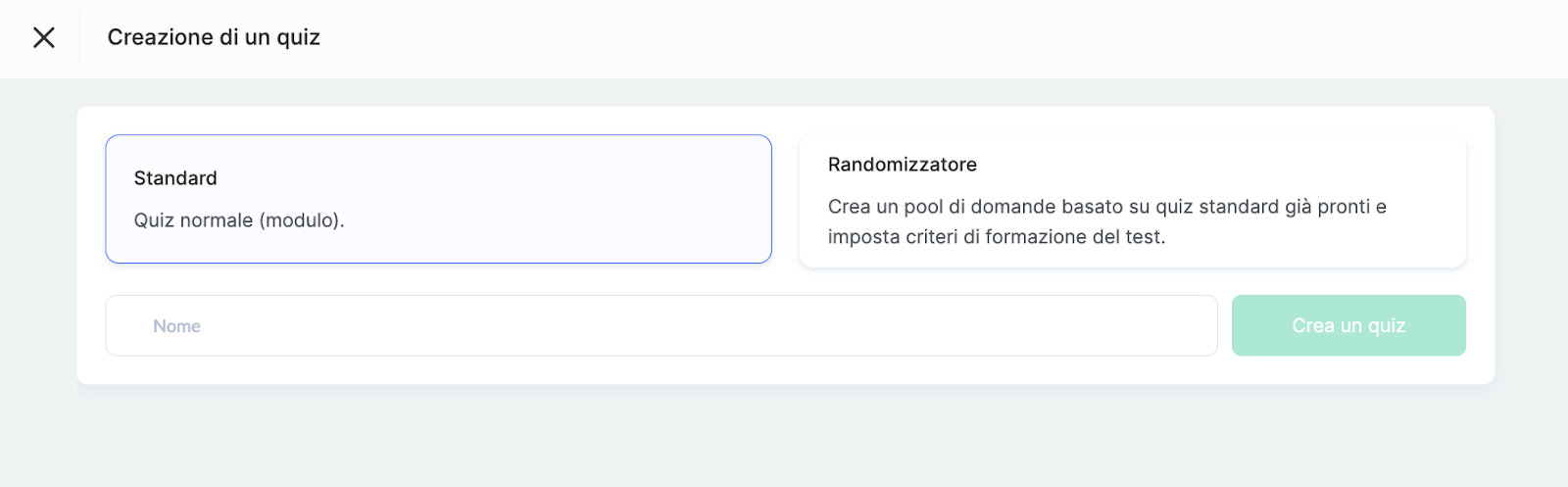
Task: Close the quiz creation page with X
Action: [44, 37]
